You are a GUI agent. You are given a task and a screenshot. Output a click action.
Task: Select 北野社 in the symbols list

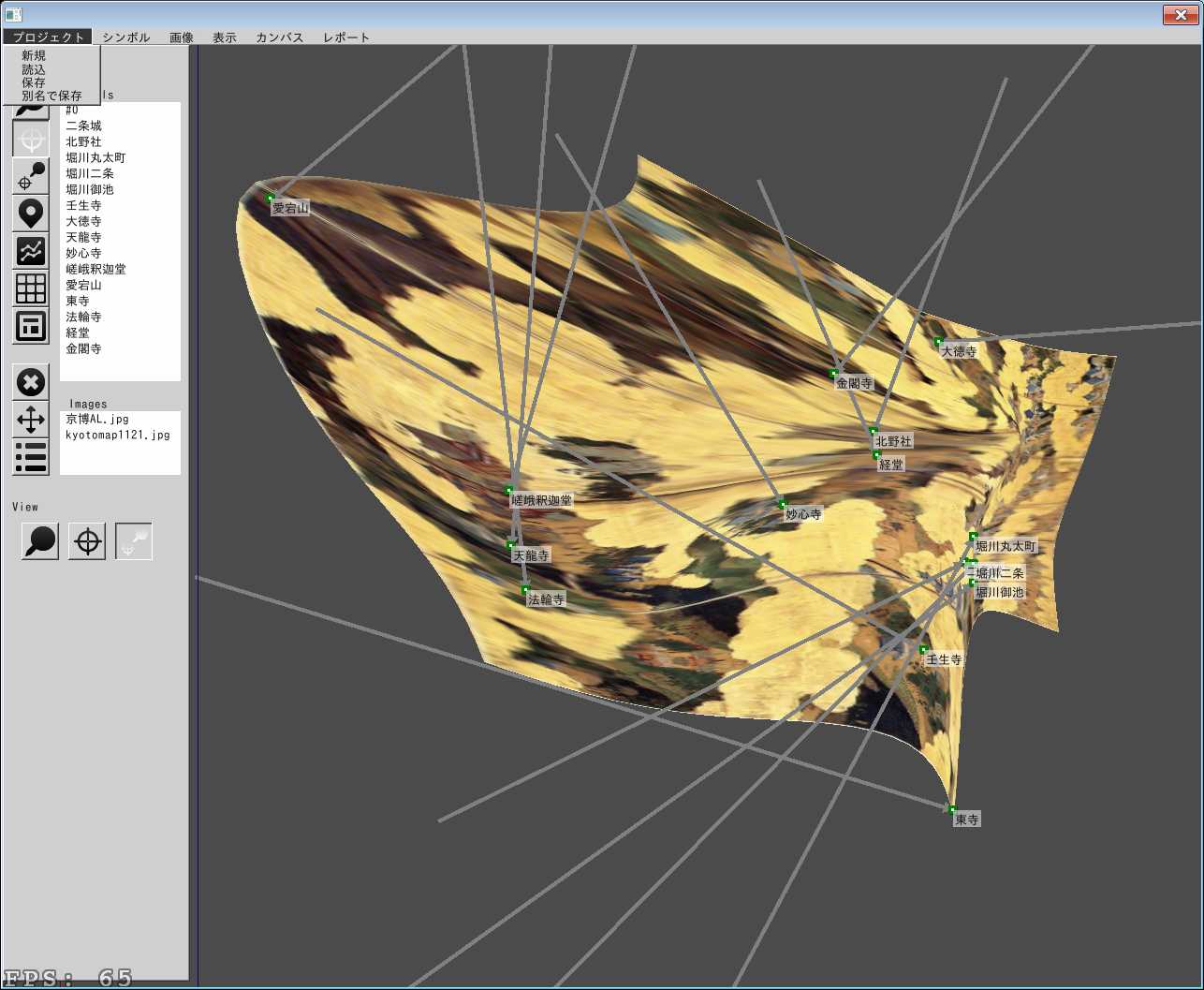pyautogui.click(x=83, y=141)
